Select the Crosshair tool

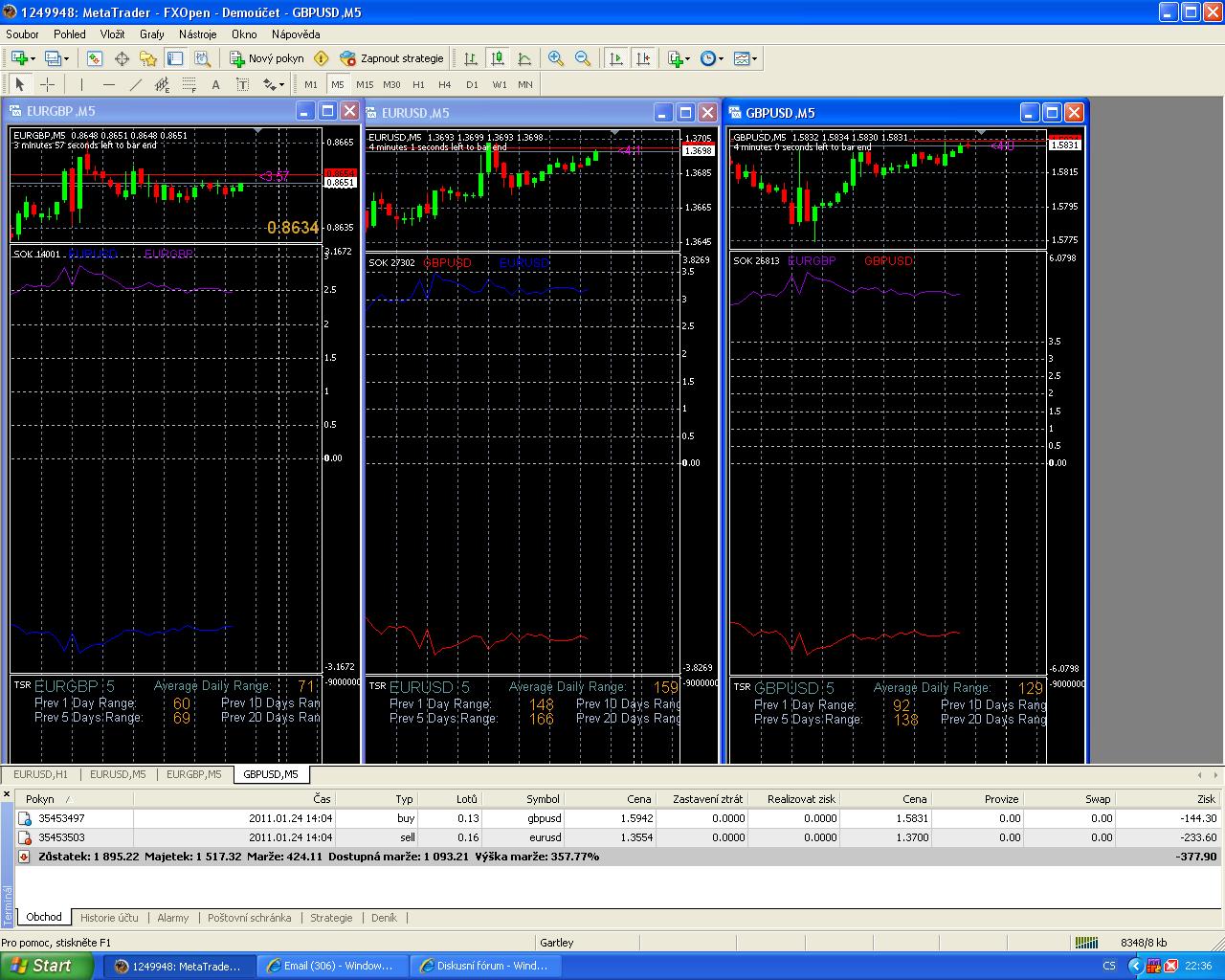[47, 84]
